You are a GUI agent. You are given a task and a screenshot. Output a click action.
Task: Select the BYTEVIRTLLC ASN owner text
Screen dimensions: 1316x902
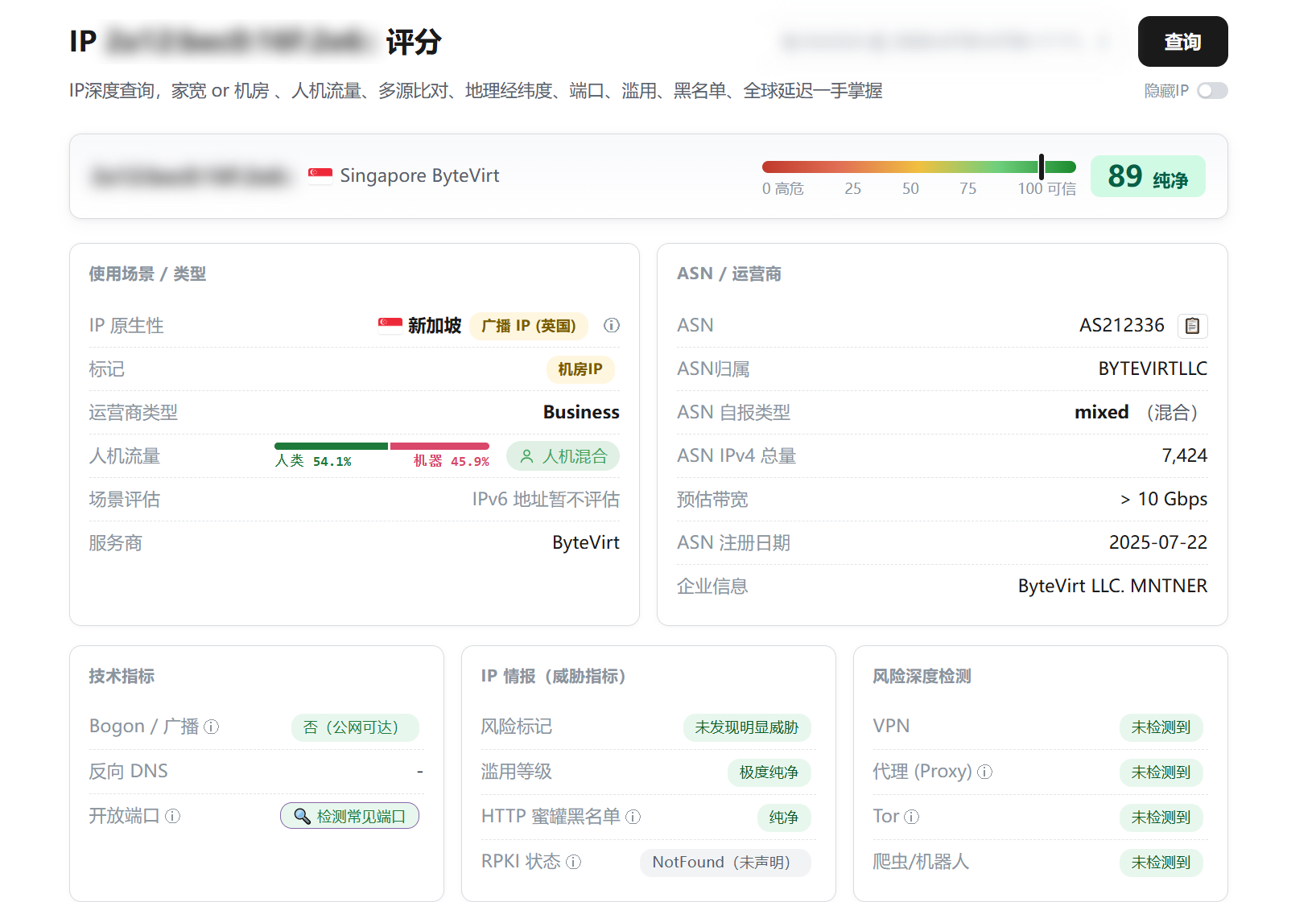[x=1153, y=369]
